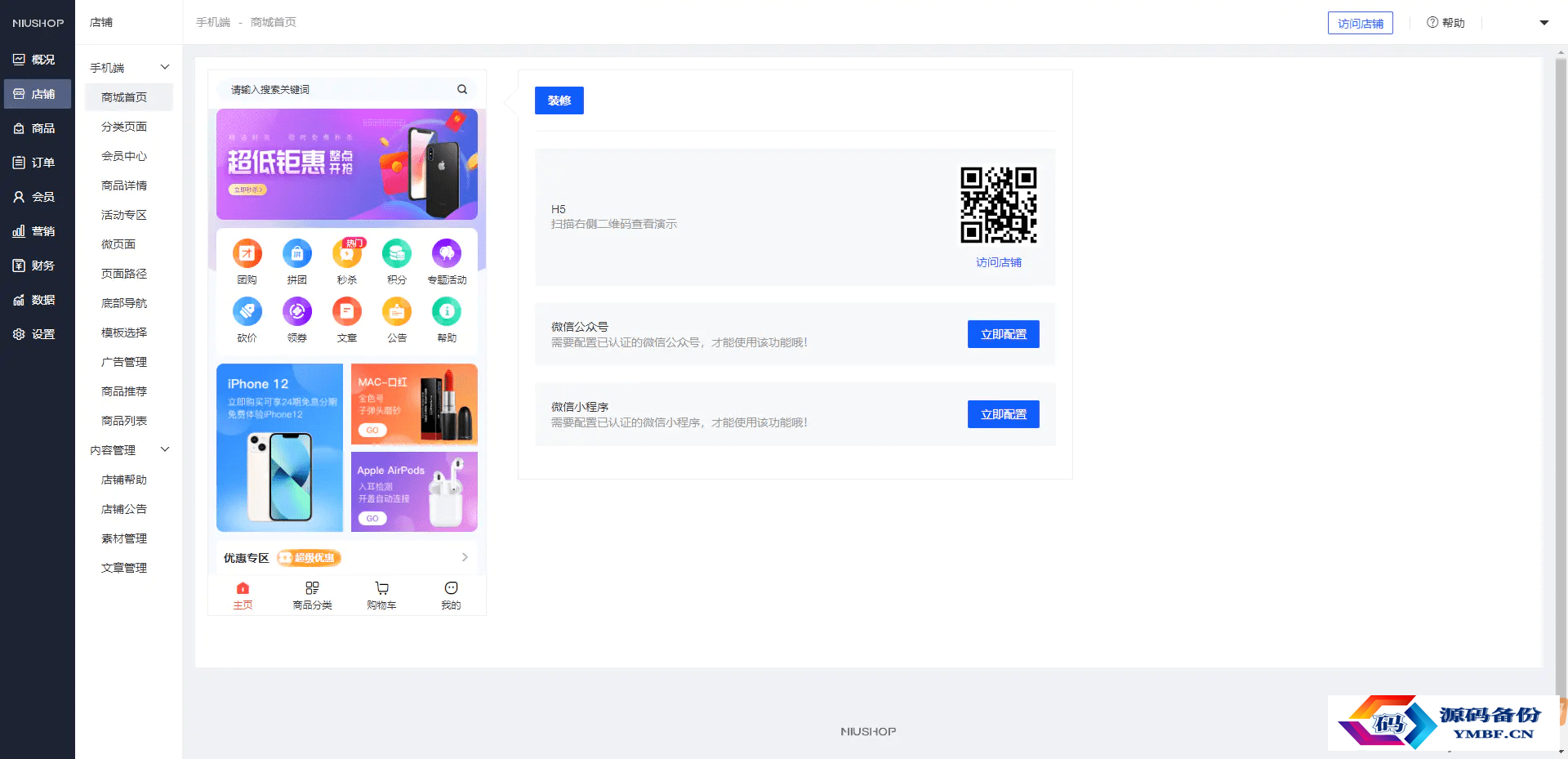Click 立即配置 for 微信小程序
Screen dimensions: 1568x759
pos(1004,414)
